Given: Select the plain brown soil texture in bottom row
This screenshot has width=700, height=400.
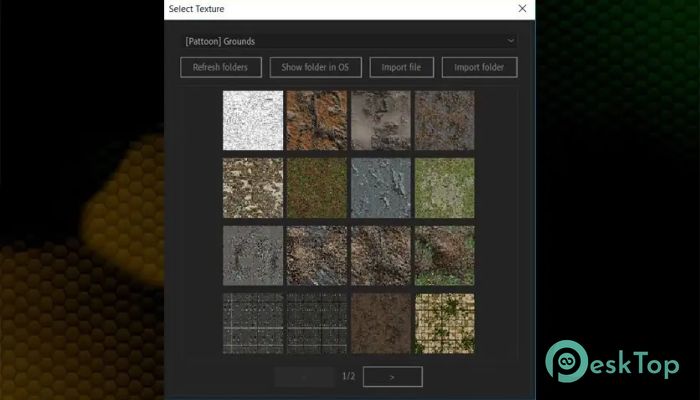Looking at the screenshot, I should [x=381, y=323].
